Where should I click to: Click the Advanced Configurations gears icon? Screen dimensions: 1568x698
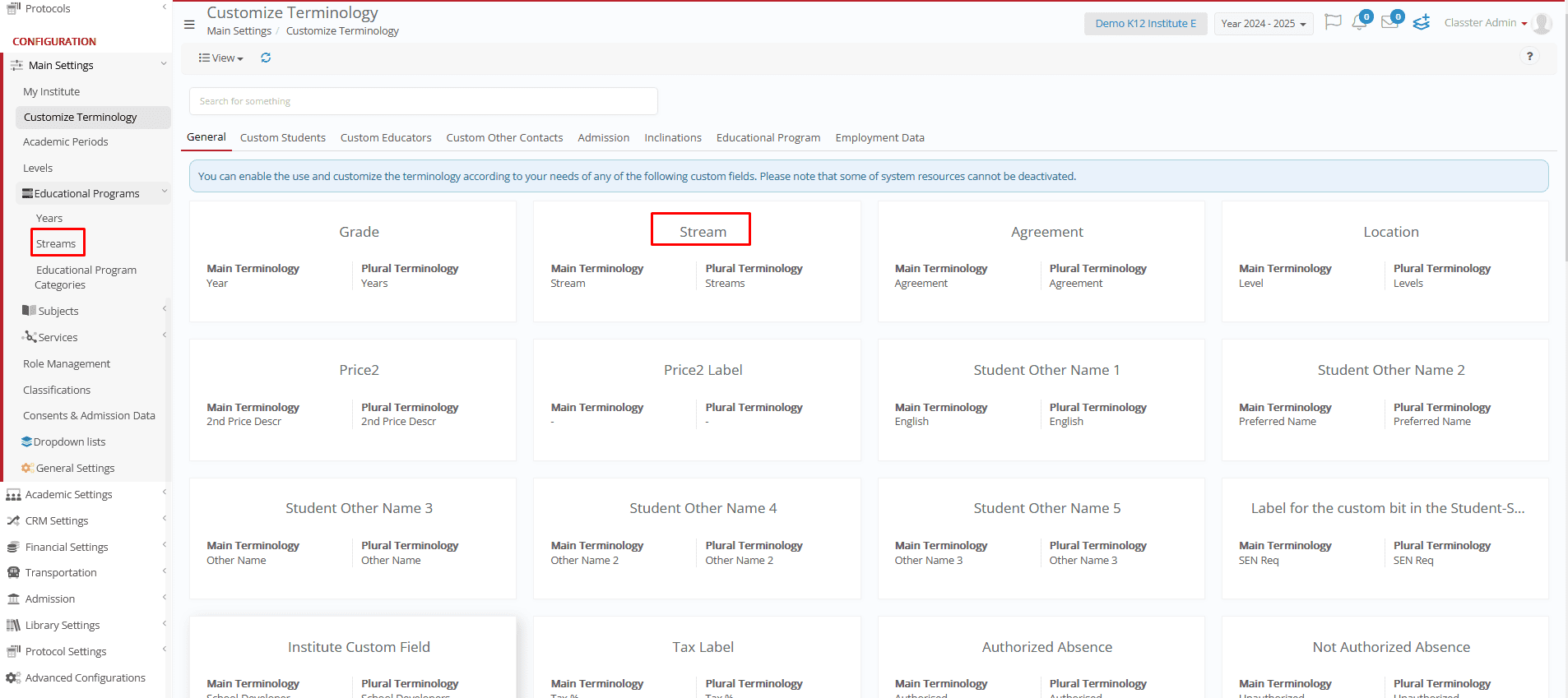point(13,677)
